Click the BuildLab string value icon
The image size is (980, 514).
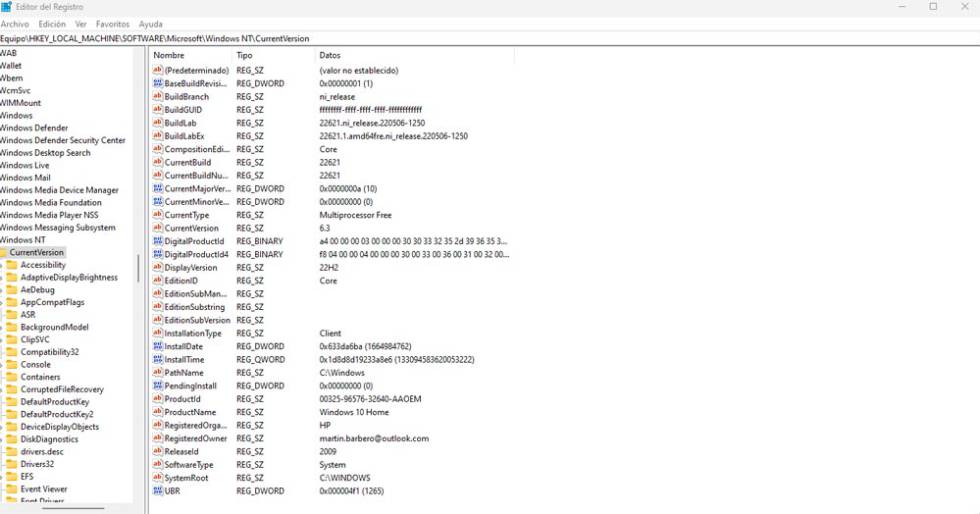(x=158, y=123)
